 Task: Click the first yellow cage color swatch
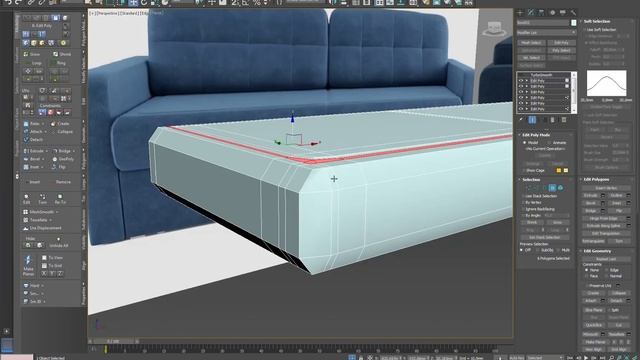click(x=559, y=170)
